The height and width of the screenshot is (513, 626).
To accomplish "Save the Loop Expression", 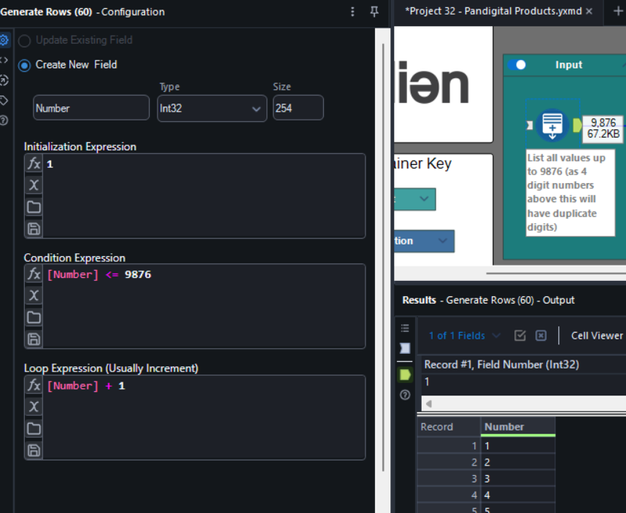I will point(34,450).
